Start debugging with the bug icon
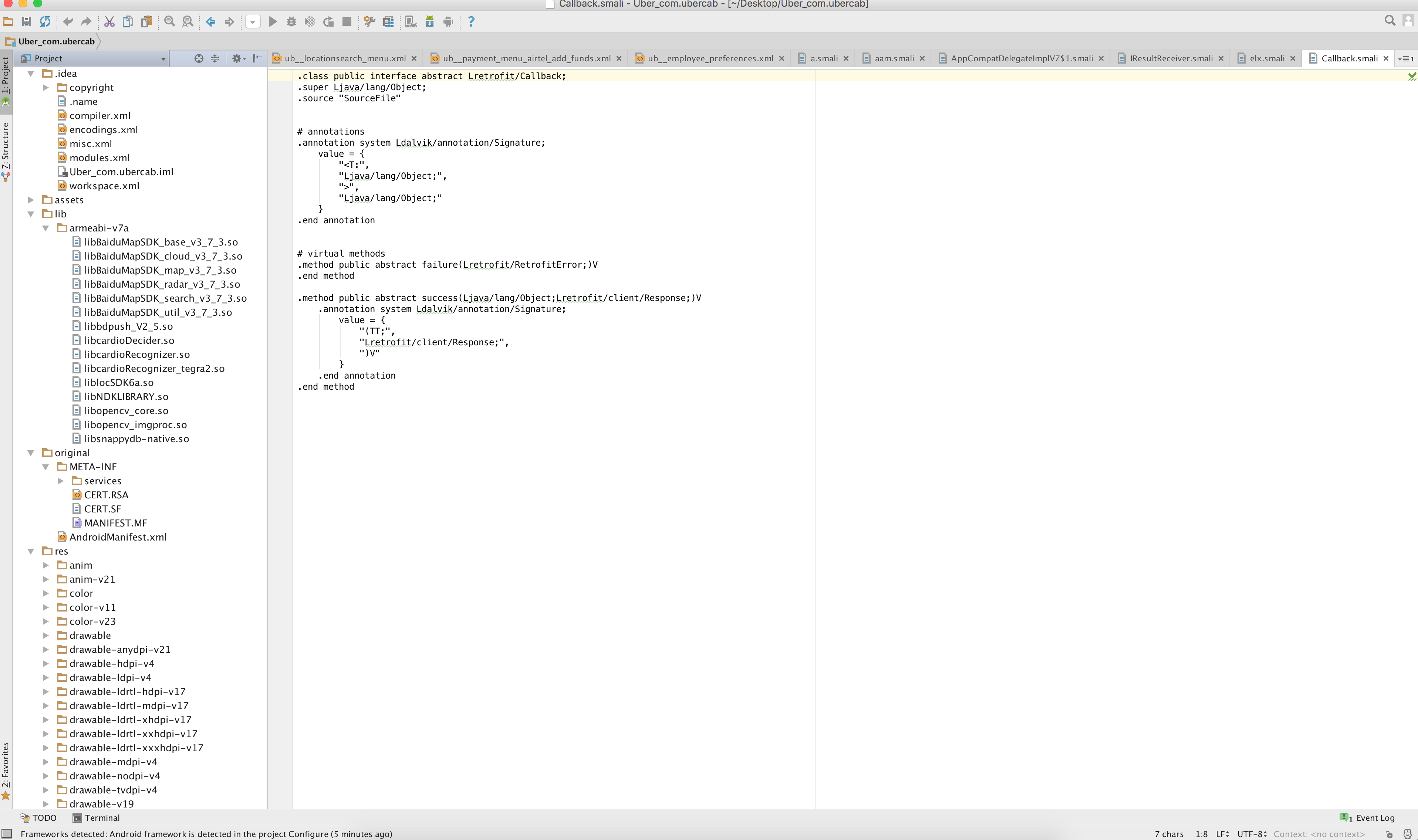1418x840 pixels. pyautogui.click(x=291, y=21)
